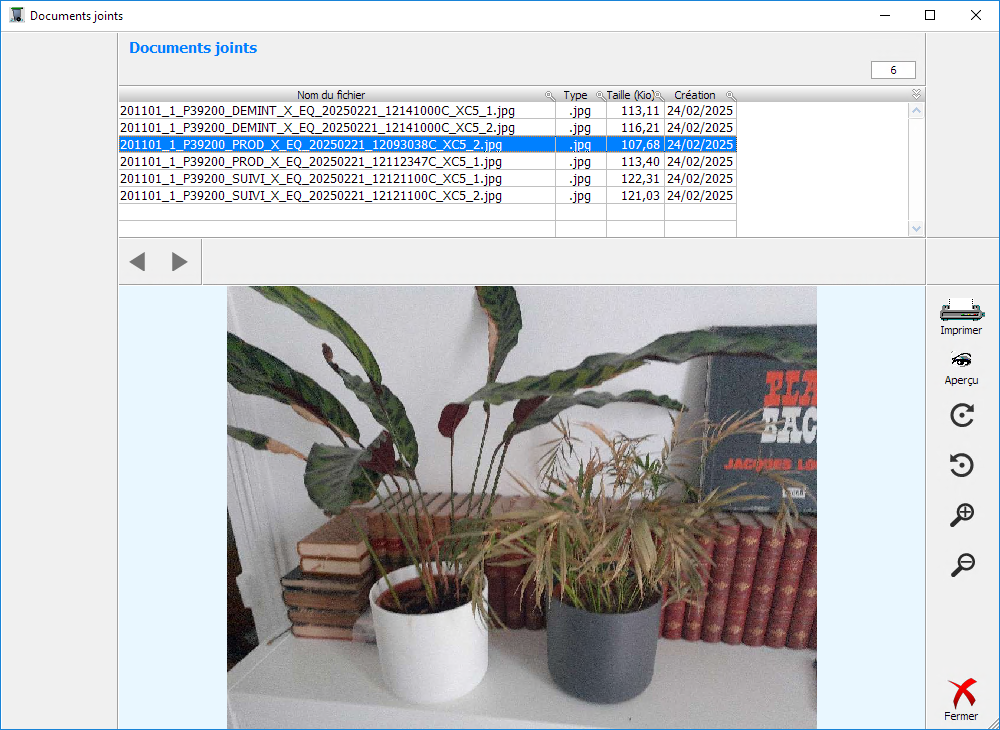The image size is (1000, 730).
Task: Zoom out with the magnifier minus icon
Action: [961, 565]
